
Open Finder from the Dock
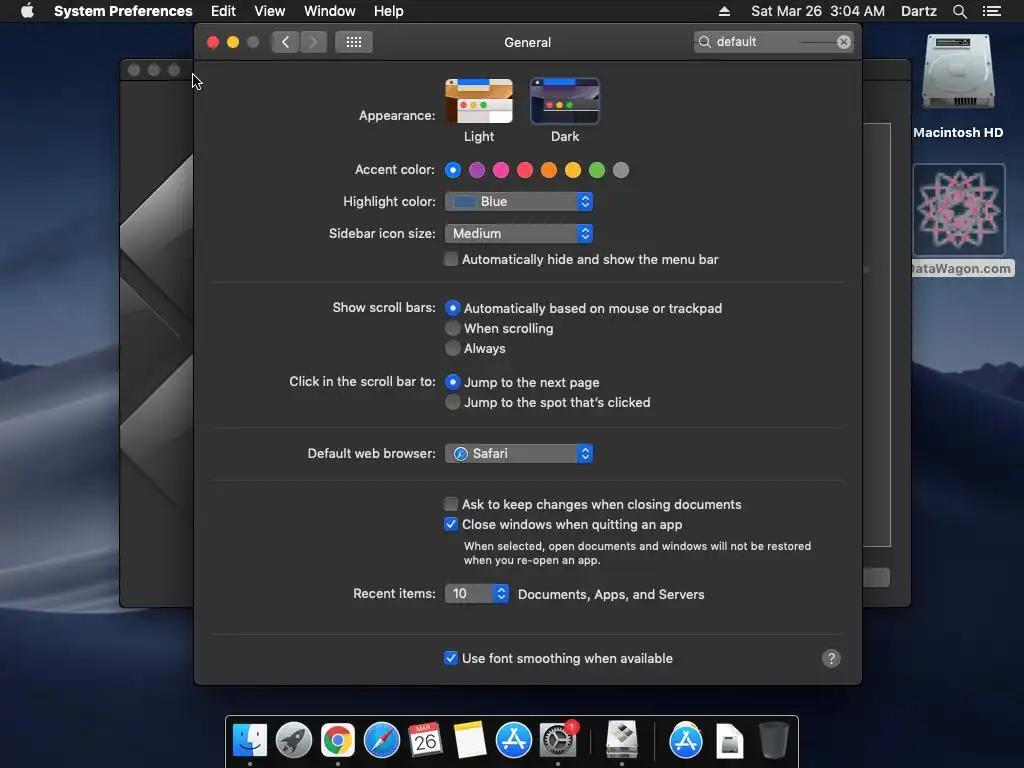tap(250, 741)
